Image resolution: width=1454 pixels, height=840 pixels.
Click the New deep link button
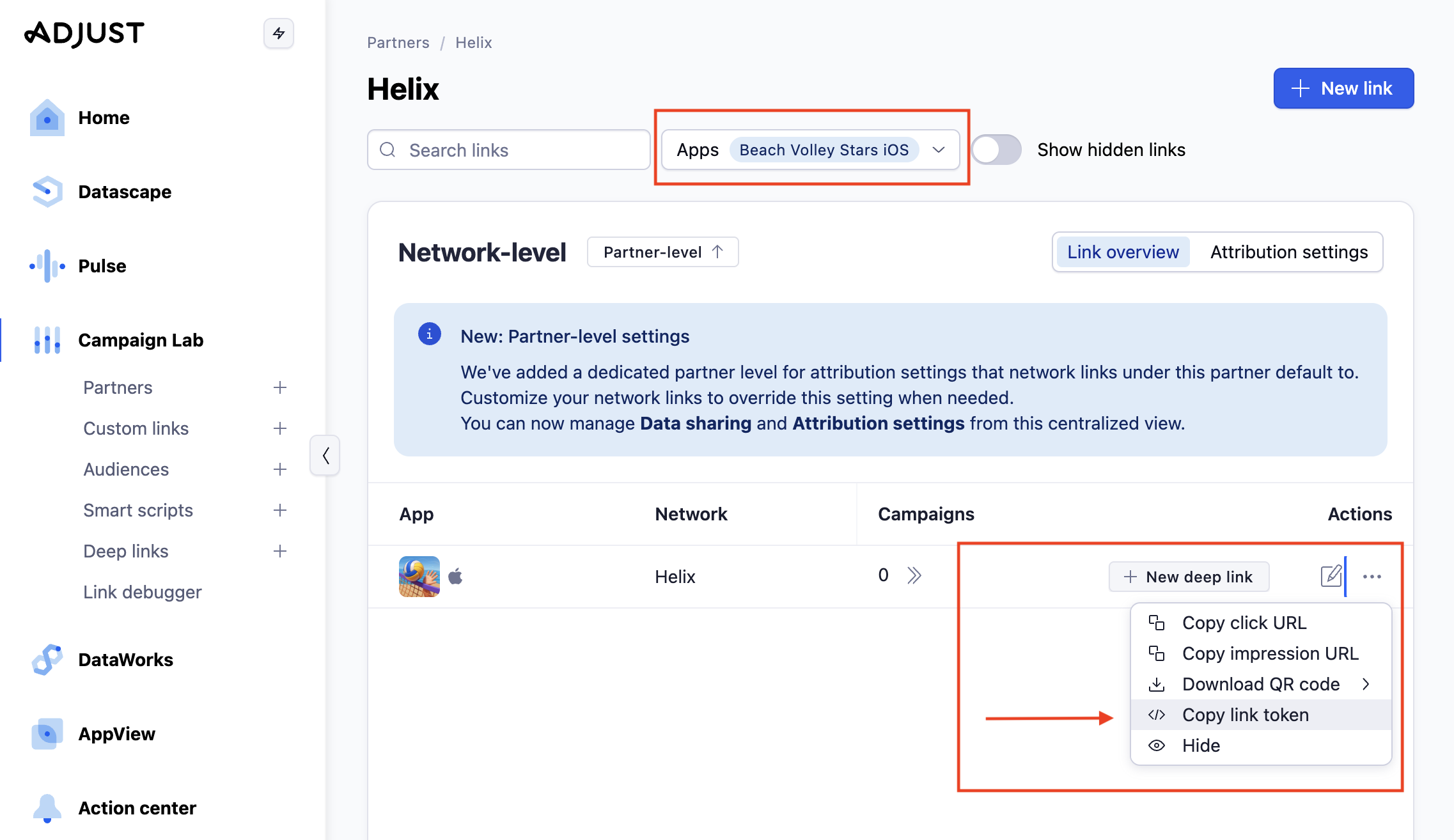[x=1189, y=577]
